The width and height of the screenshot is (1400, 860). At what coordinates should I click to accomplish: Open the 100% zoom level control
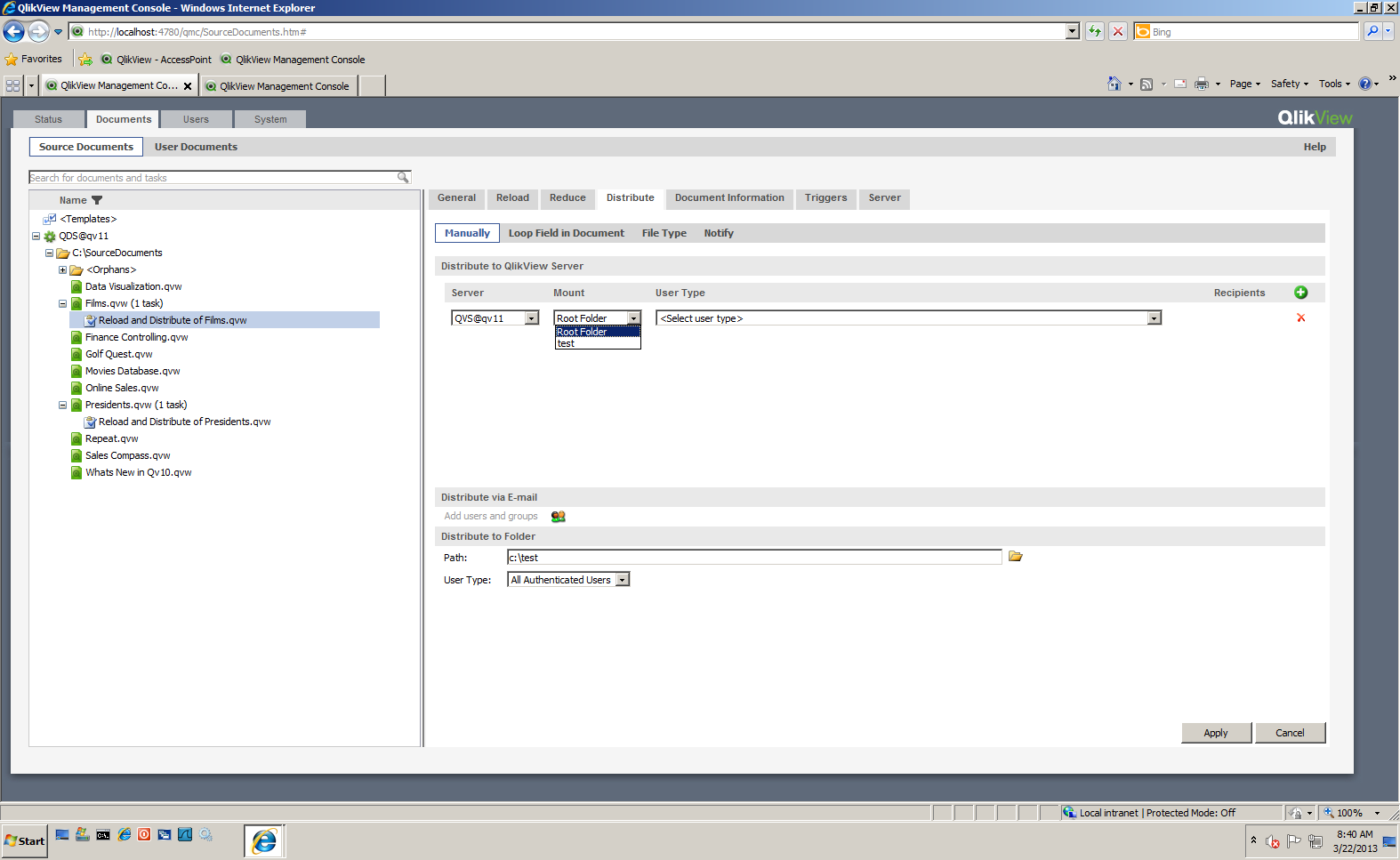click(1351, 813)
